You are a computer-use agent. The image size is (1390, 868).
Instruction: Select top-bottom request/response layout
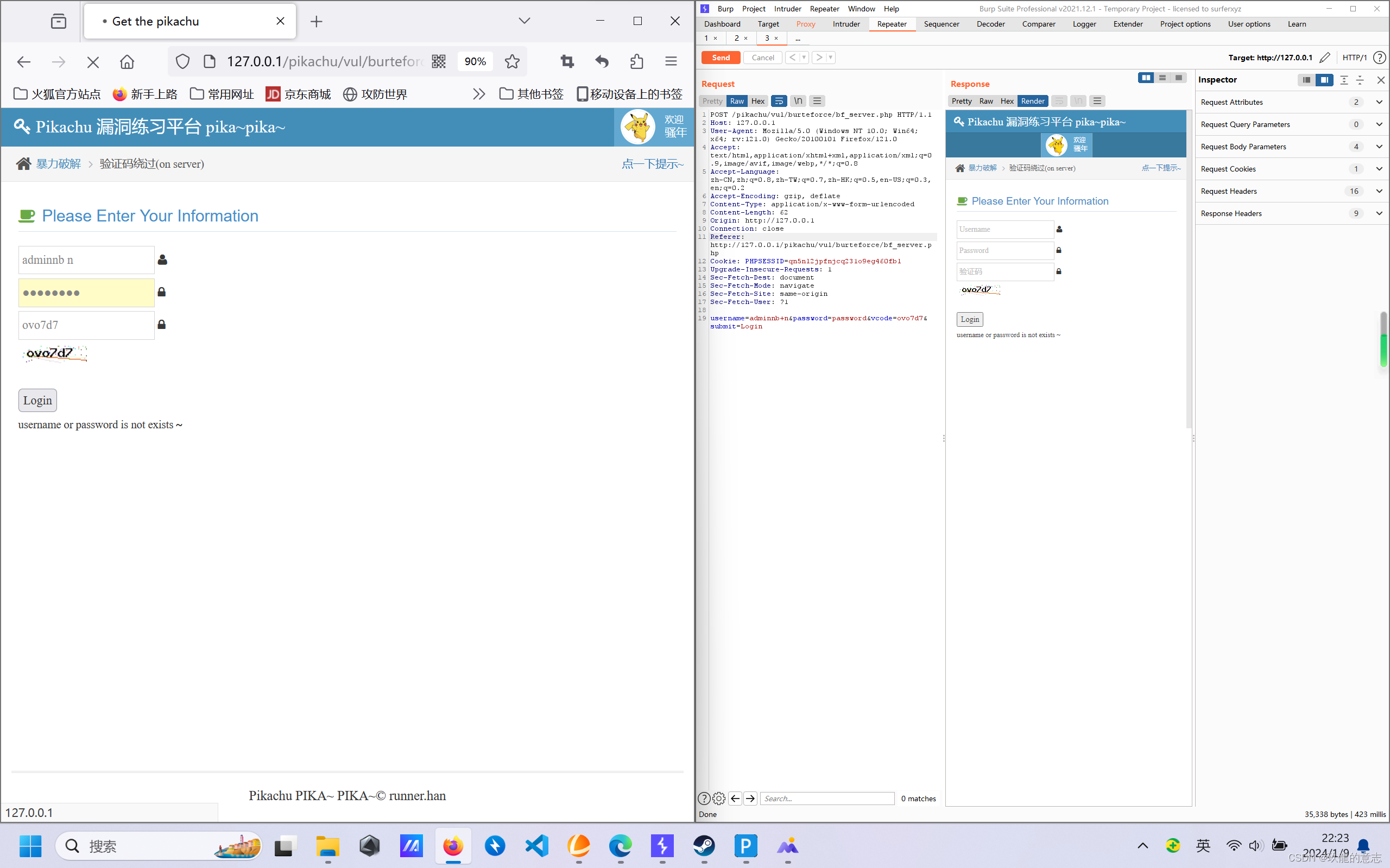1162,78
